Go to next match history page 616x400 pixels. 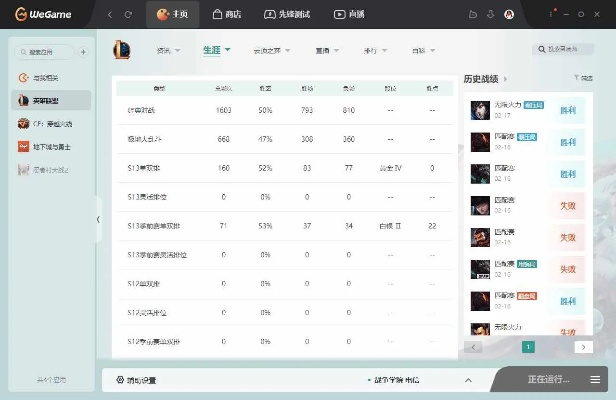click(x=584, y=347)
